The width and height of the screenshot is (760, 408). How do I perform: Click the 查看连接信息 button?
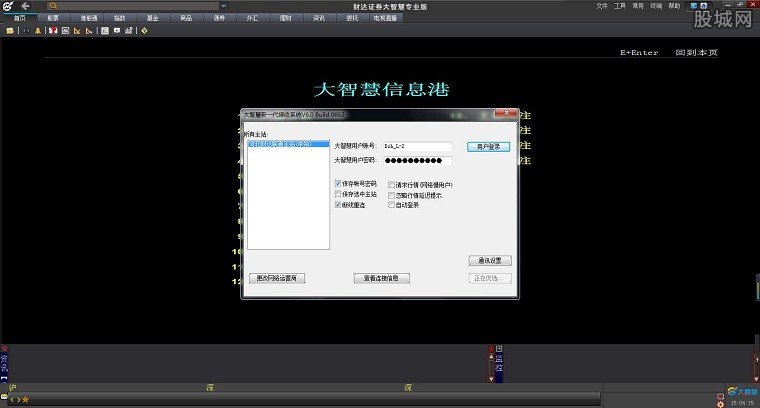click(x=381, y=278)
